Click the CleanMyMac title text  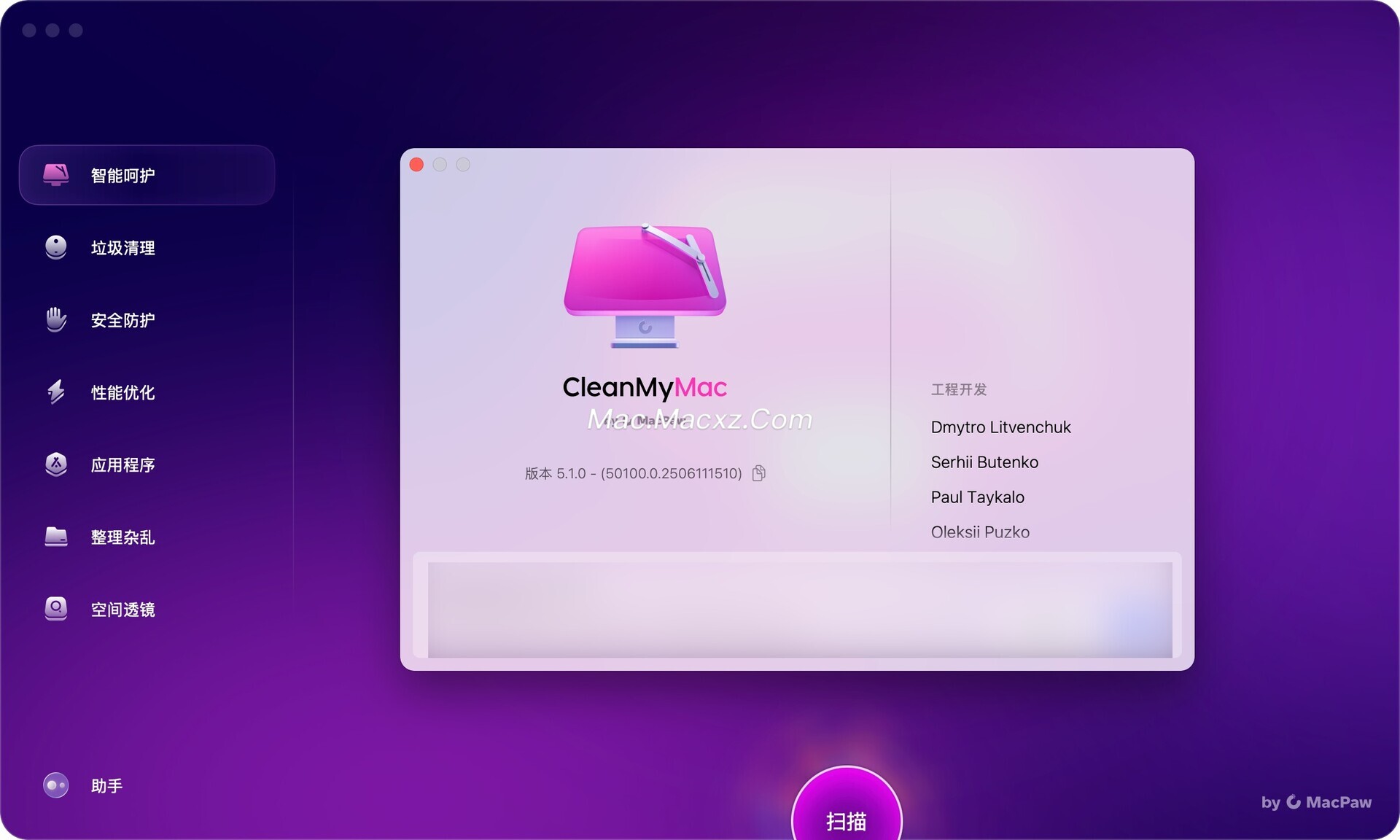click(x=645, y=387)
